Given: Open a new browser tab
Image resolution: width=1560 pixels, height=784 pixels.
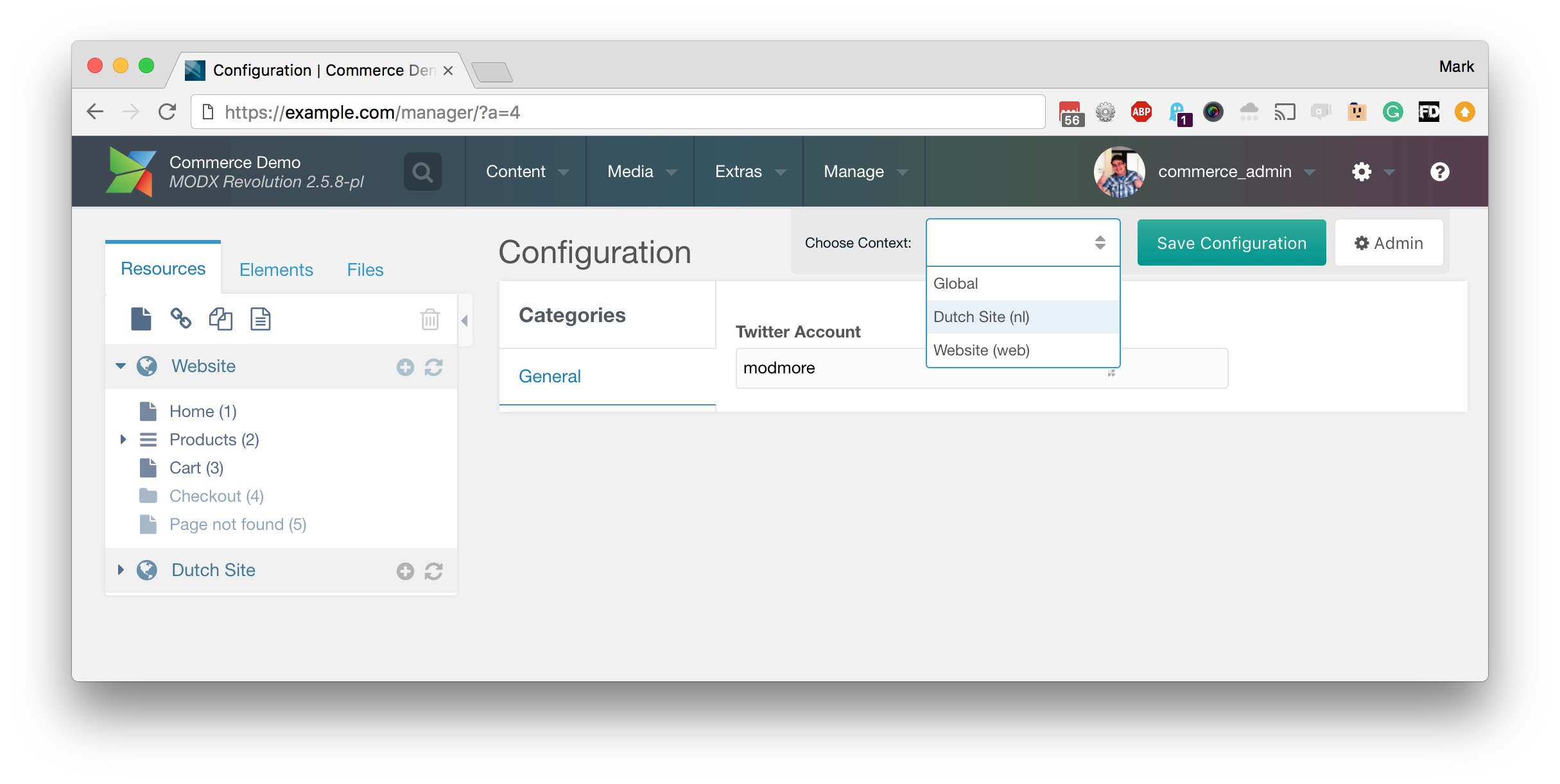Looking at the screenshot, I should pos(492,71).
